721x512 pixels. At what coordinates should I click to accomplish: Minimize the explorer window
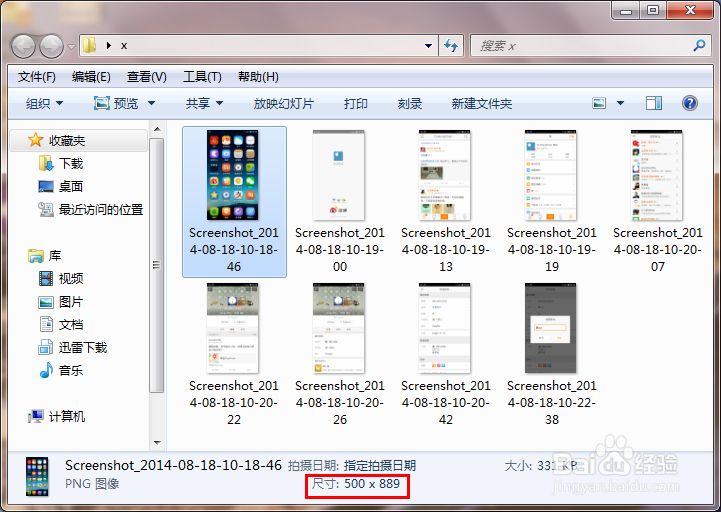tap(626, 10)
